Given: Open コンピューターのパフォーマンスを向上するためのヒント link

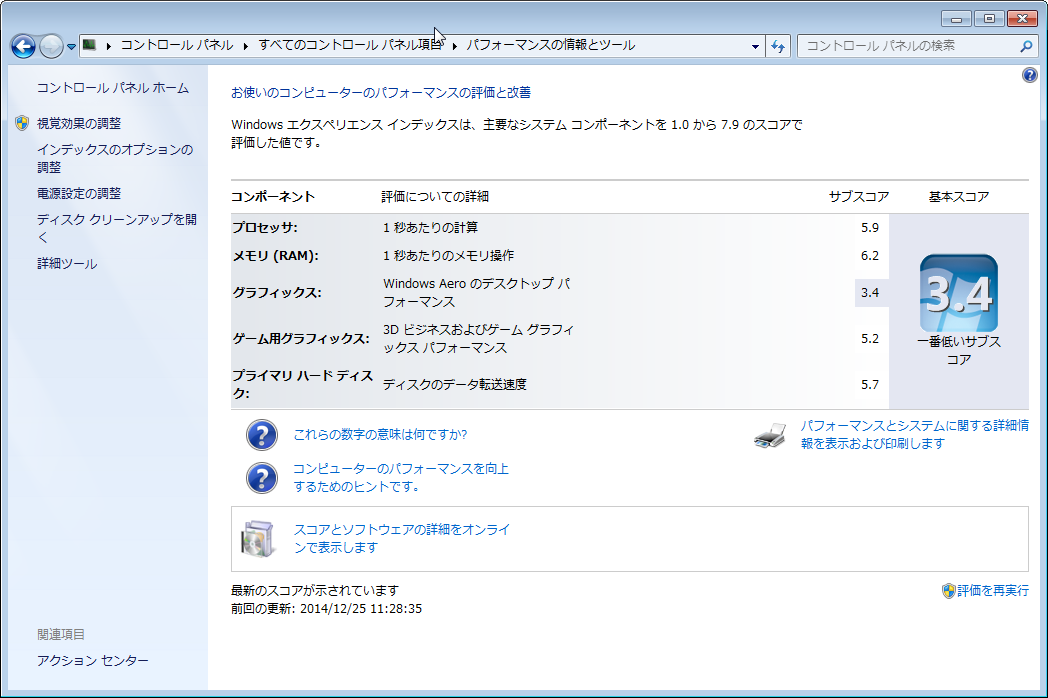Looking at the screenshot, I should pyautogui.click(x=401, y=477).
